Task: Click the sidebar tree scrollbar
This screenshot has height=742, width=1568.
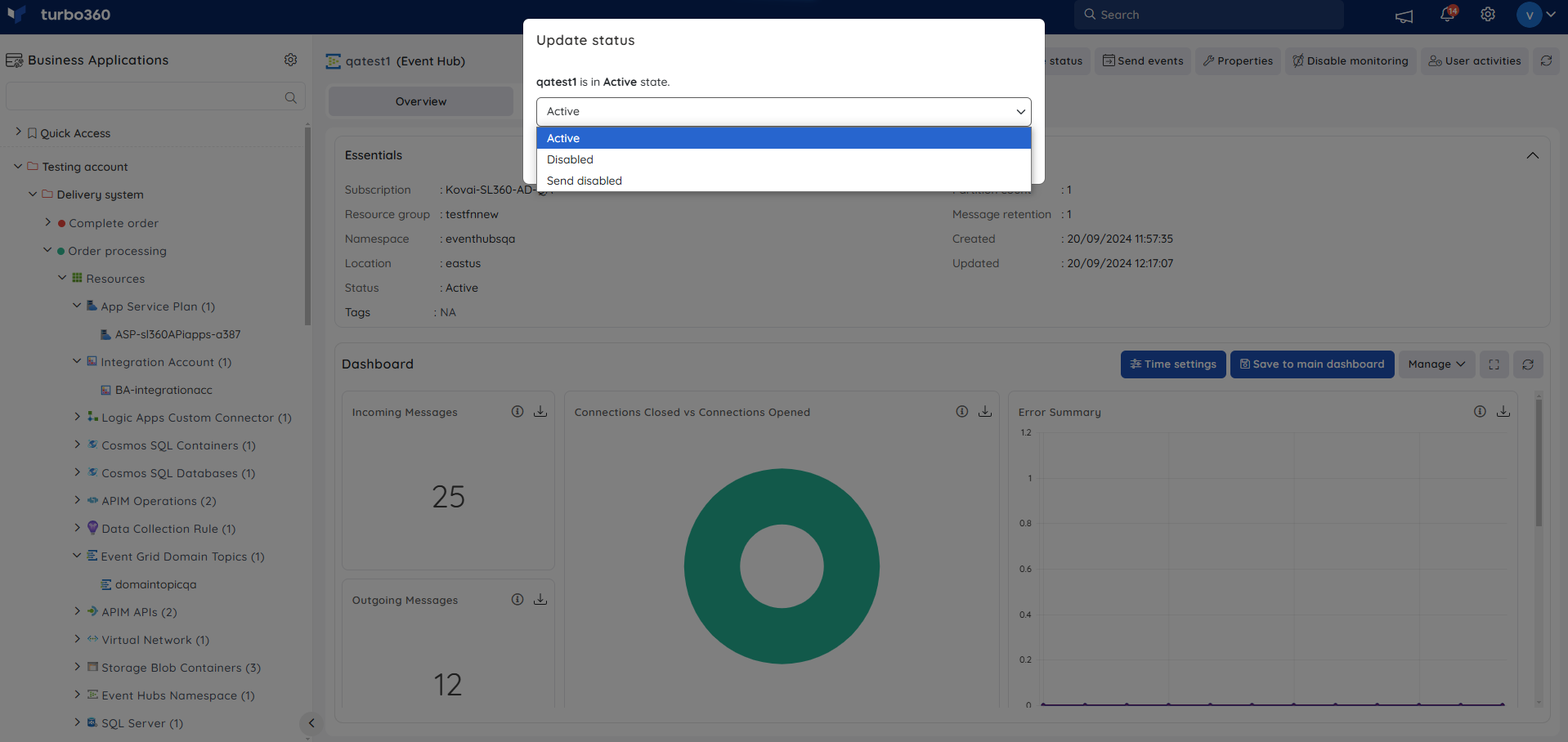Action: coord(307,225)
